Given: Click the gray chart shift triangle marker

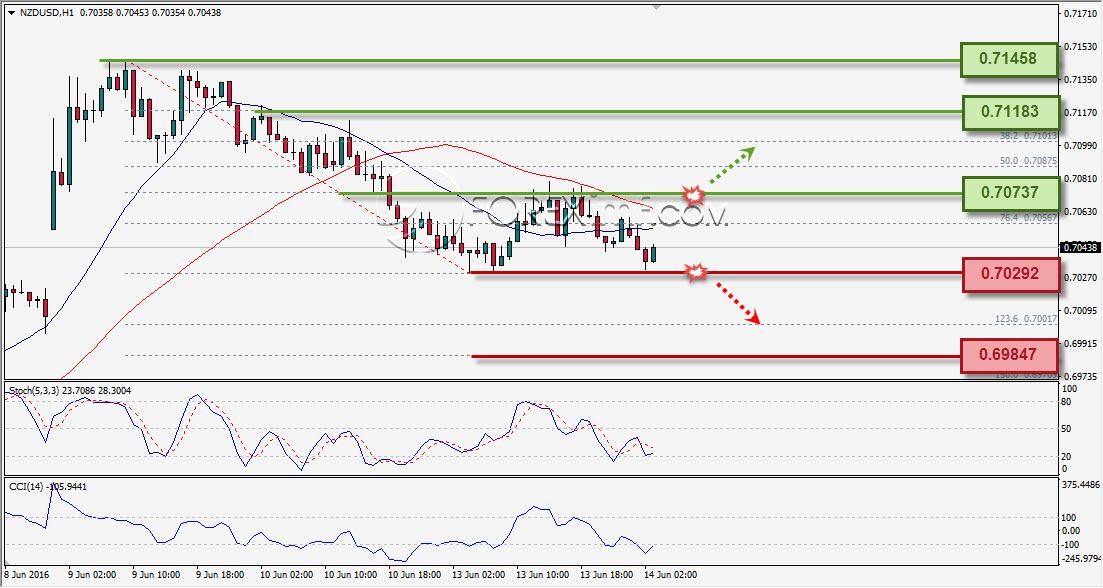Looking at the screenshot, I should click(656, 7).
